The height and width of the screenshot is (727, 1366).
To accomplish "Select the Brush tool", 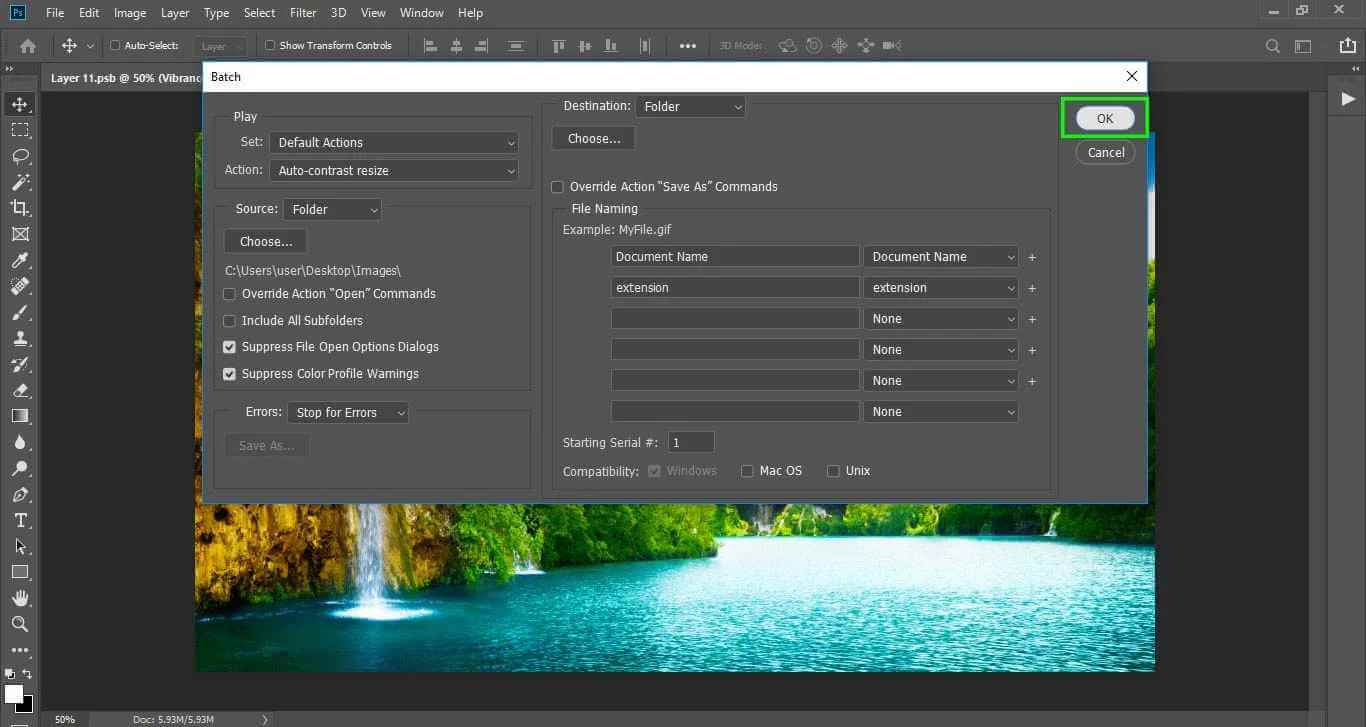I will tap(21, 312).
